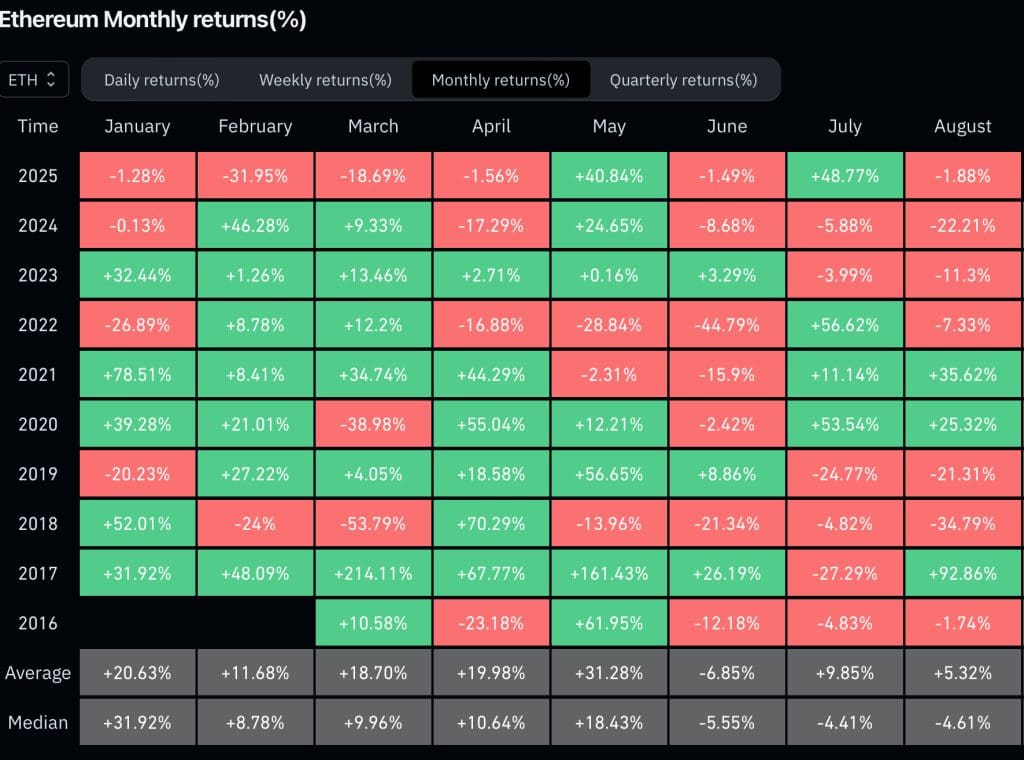Click the 2017 March +214.11% cell

coord(374,573)
